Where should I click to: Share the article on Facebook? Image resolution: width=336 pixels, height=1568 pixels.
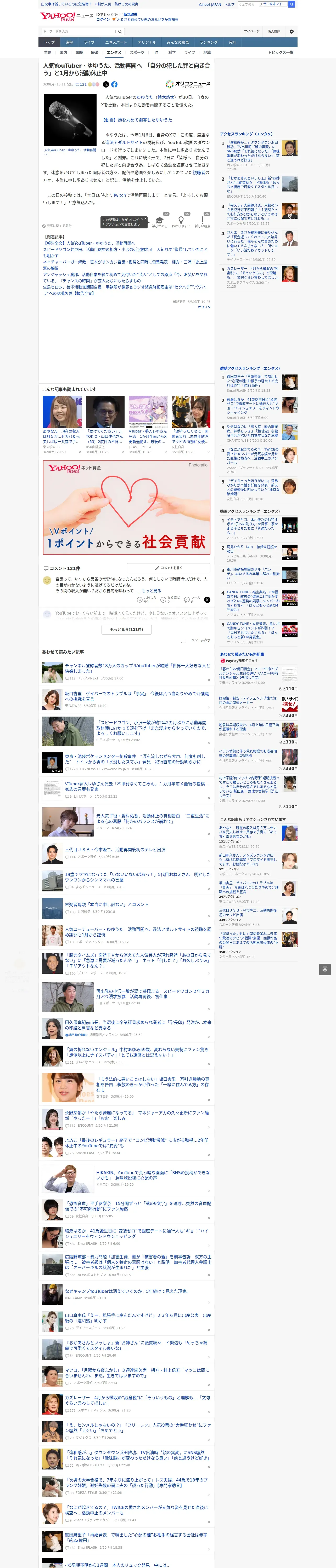point(114,85)
